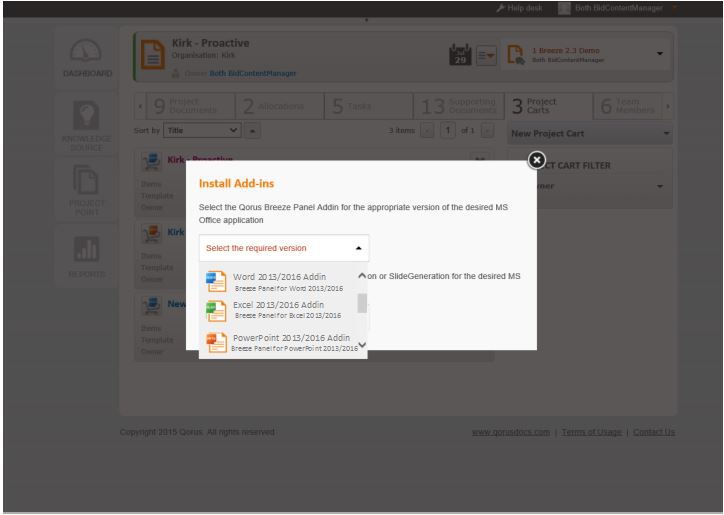The height and width of the screenshot is (515, 724).
Task: Open the Knowledge Source lightbulb icon
Action: [86, 115]
